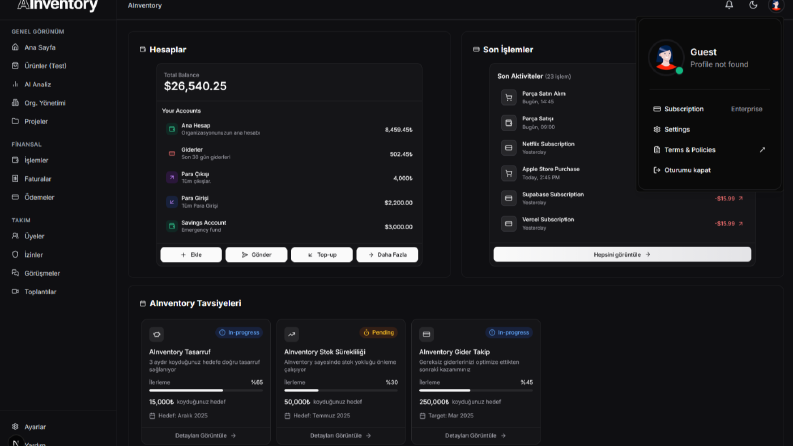Click Para Çıkışı arrow icon
The width and height of the screenshot is (793, 446).
pos(172,177)
